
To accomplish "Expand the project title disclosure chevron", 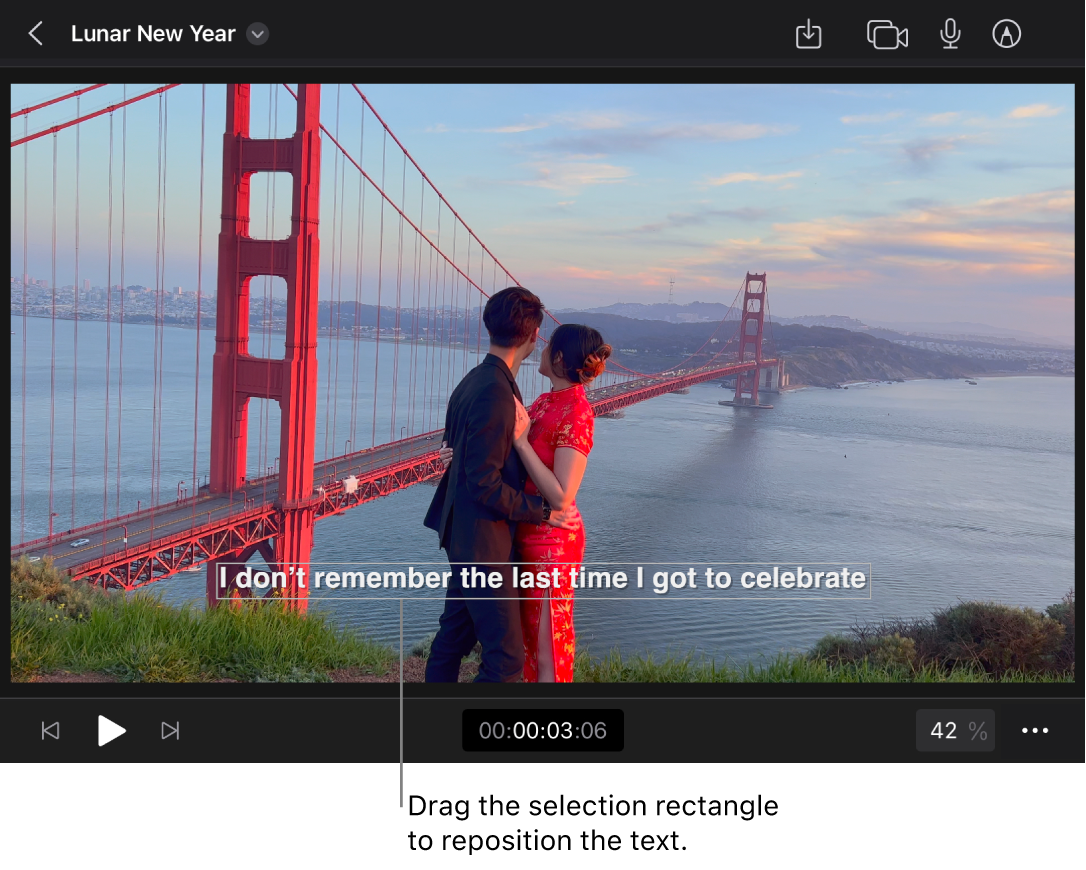I will (x=257, y=34).
